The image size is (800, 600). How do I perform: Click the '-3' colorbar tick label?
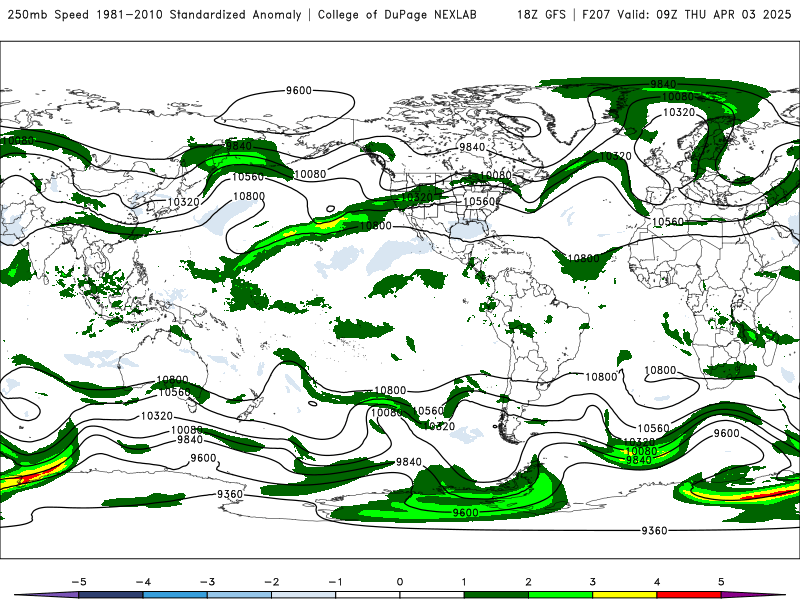[207, 582]
